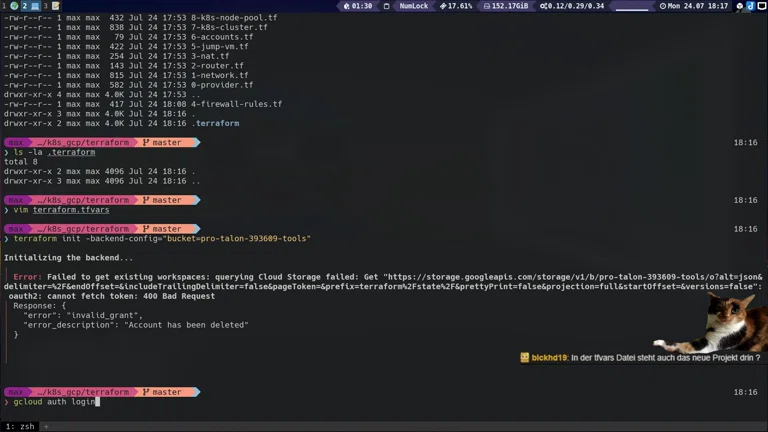Click the 4-firewall-rules.tf file entry
Screen dimensions: 768x432
click(236, 104)
